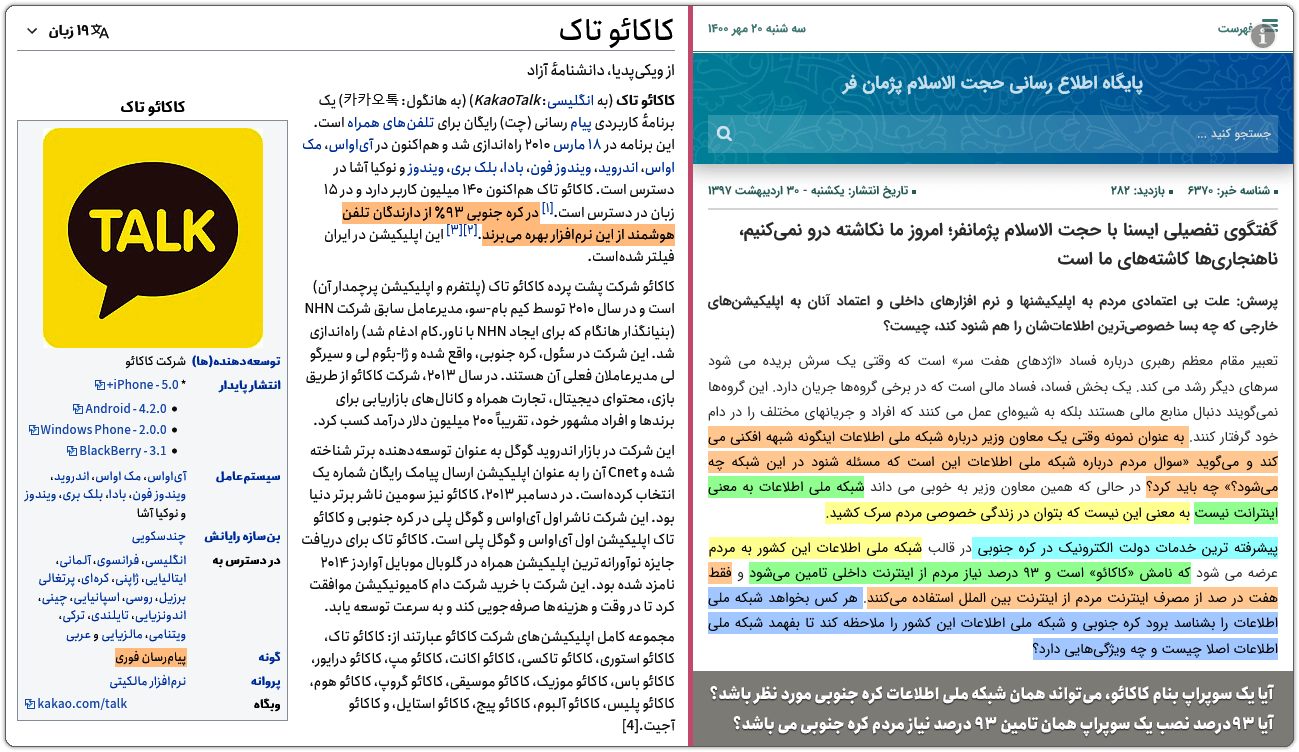
Task: Click external link icon beside Windows Phone 2.0.0
Action: click(33, 430)
